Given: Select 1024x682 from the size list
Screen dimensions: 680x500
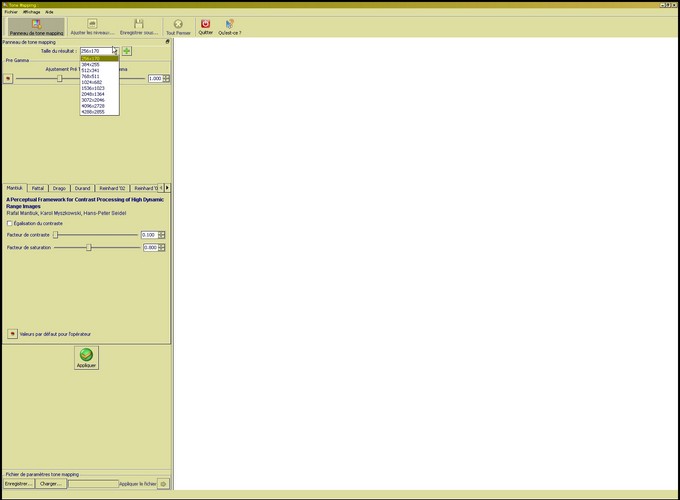Looking at the screenshot, I should tap(92, 82).
